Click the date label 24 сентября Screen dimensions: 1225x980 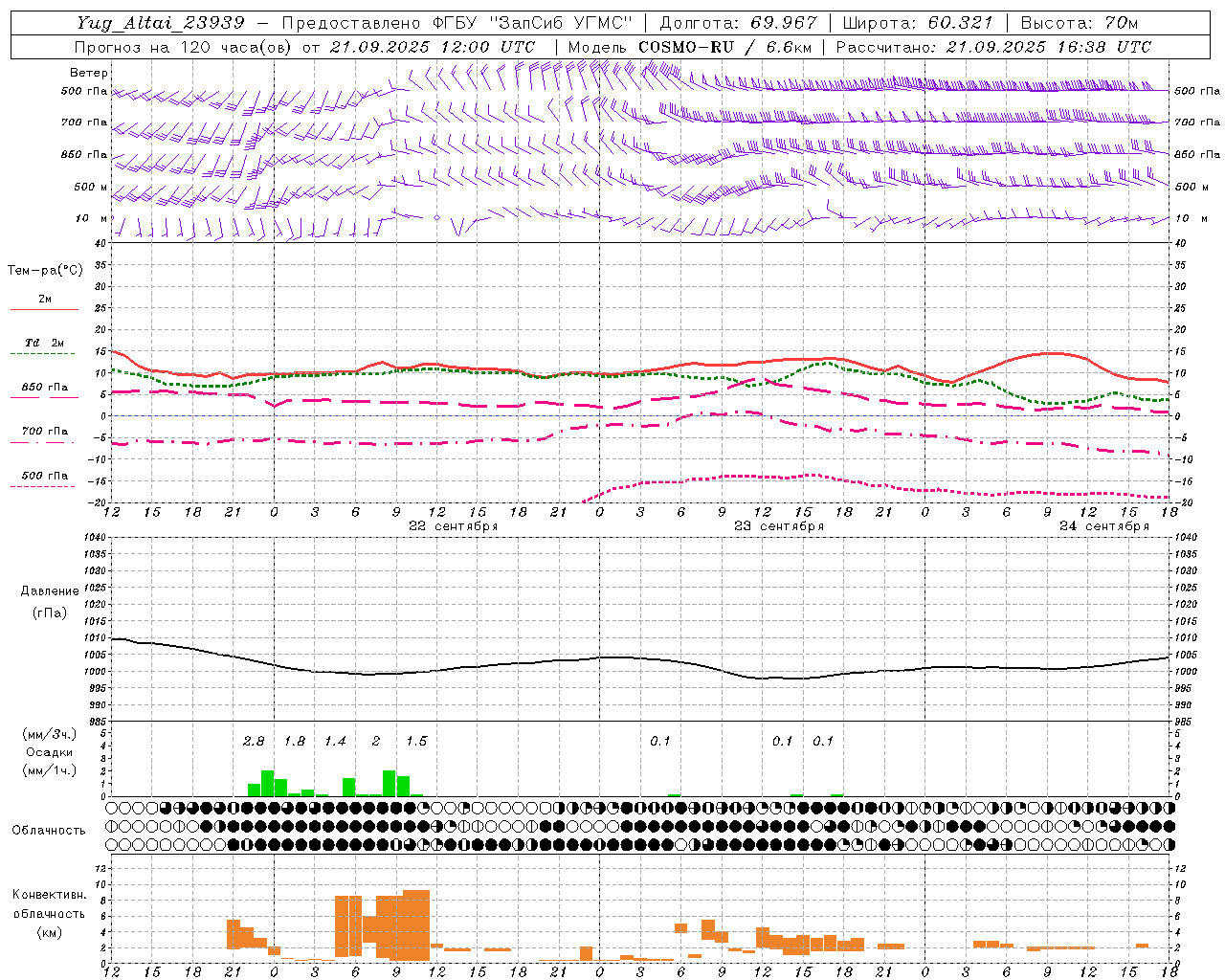click(1104, 526)
